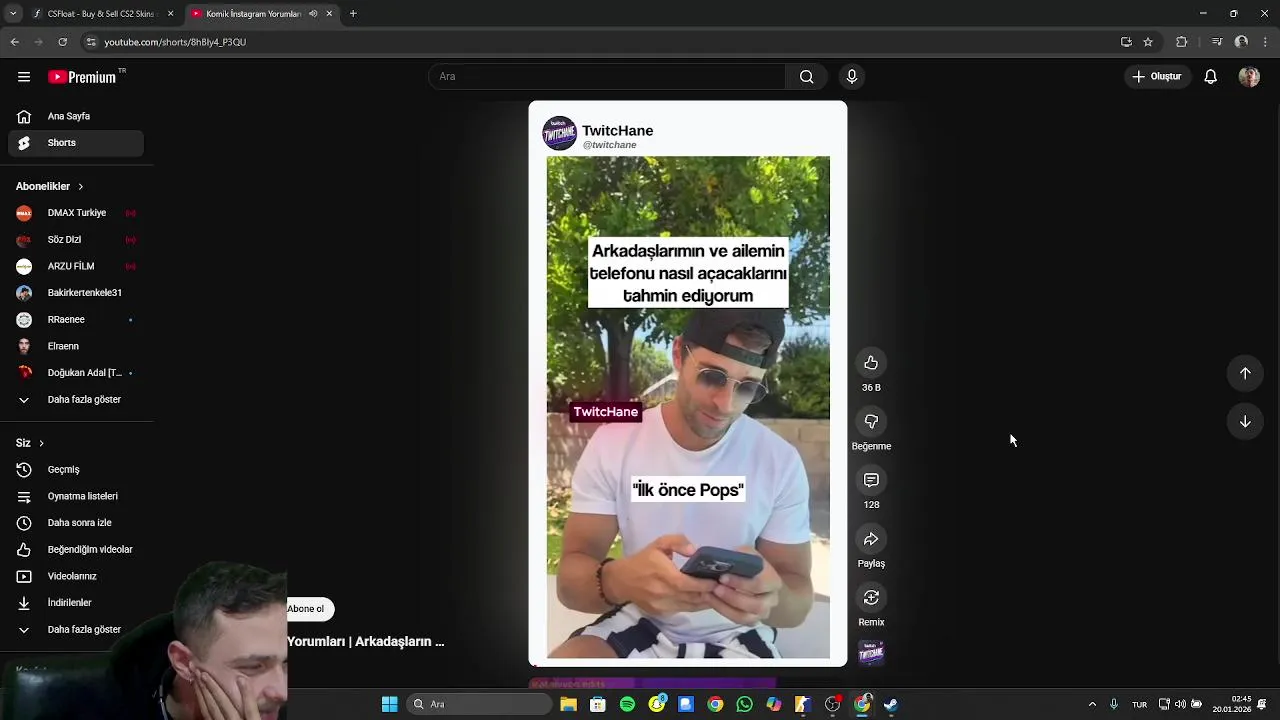Viewport: 1280px width, 720px height.
Task: Open TwitcHane sound thumbnail below Remix
Action: tap(871, 653)
